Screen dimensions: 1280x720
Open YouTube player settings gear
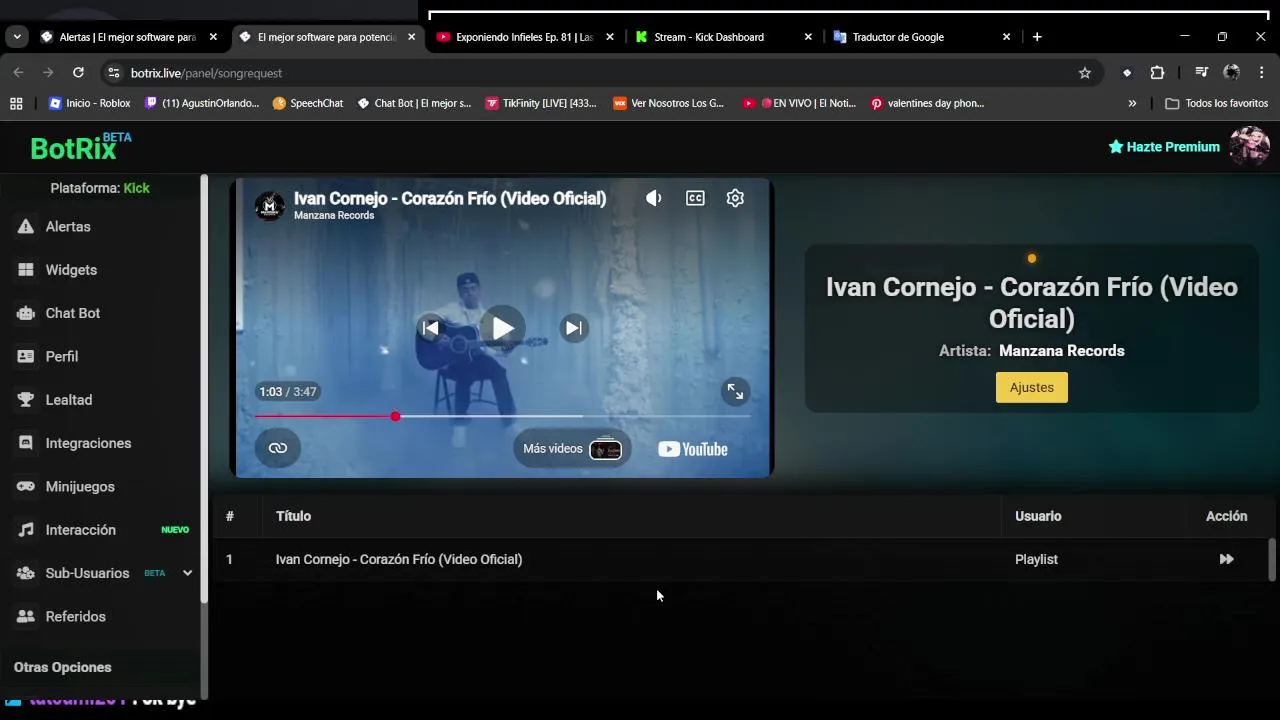coord(735,198)
